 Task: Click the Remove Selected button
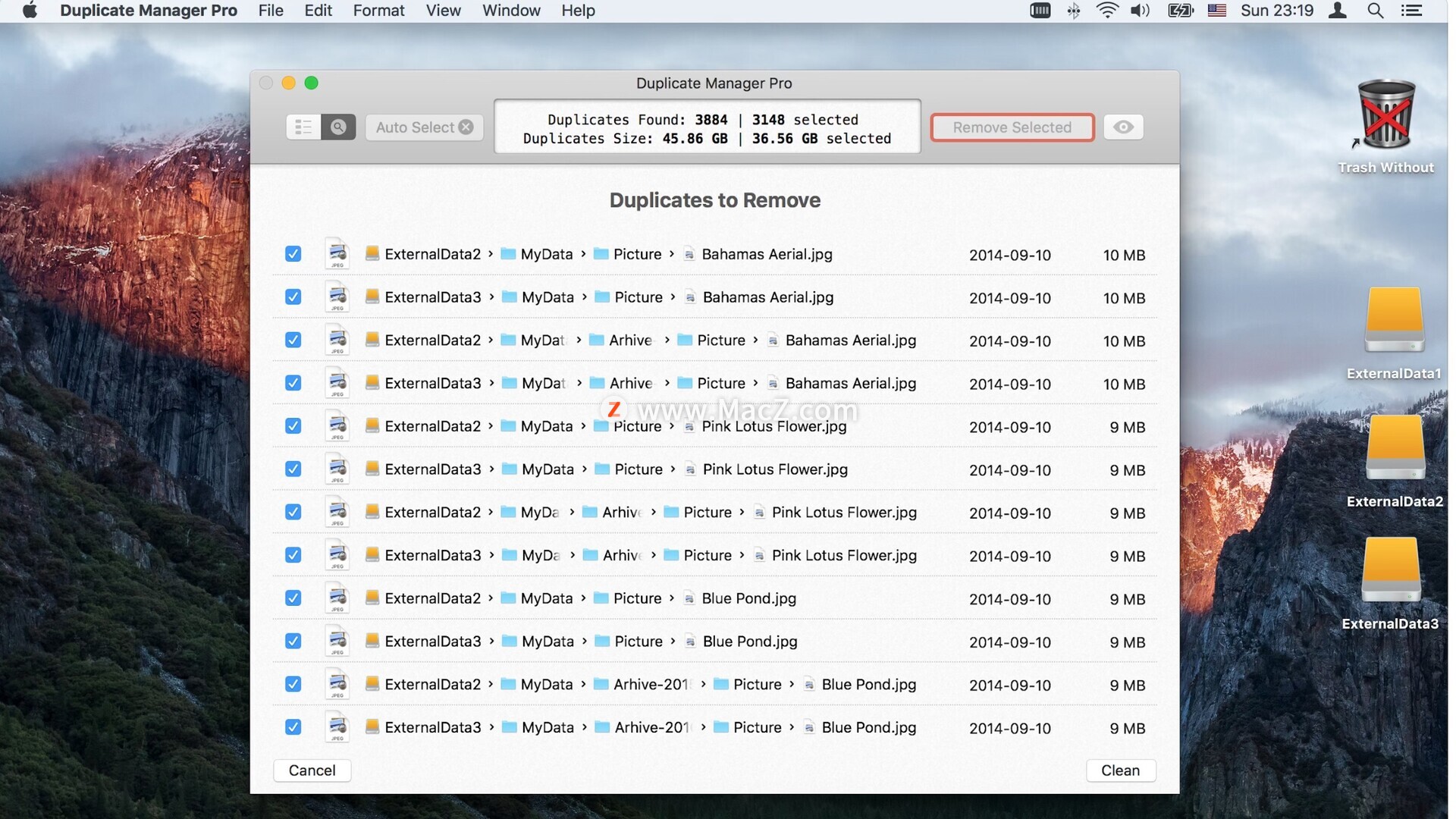click(1012, 127)
